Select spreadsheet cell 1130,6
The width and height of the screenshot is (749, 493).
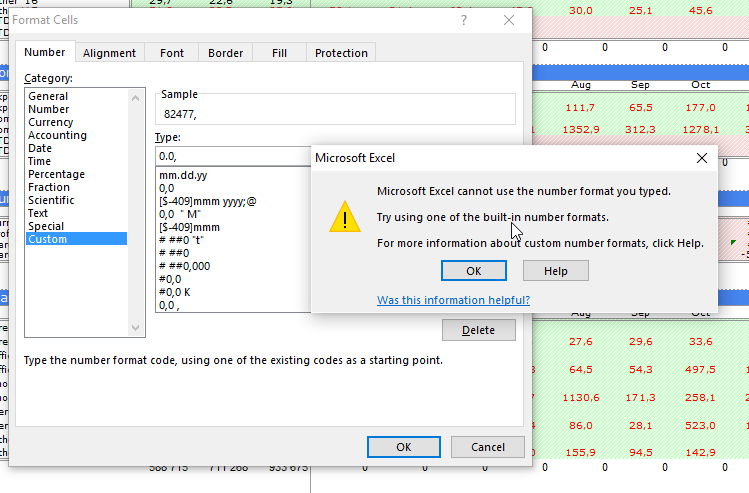[x=581, y=397]
